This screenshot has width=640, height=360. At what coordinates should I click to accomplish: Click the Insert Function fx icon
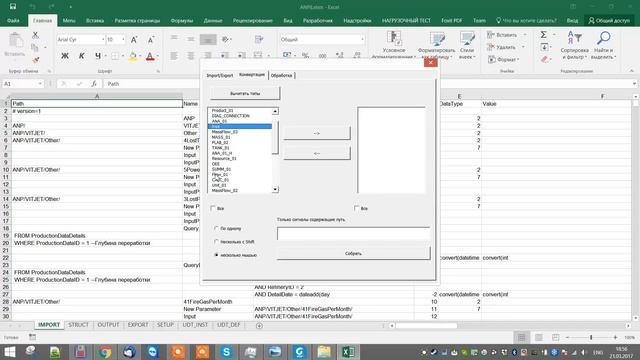click(94, 84)
